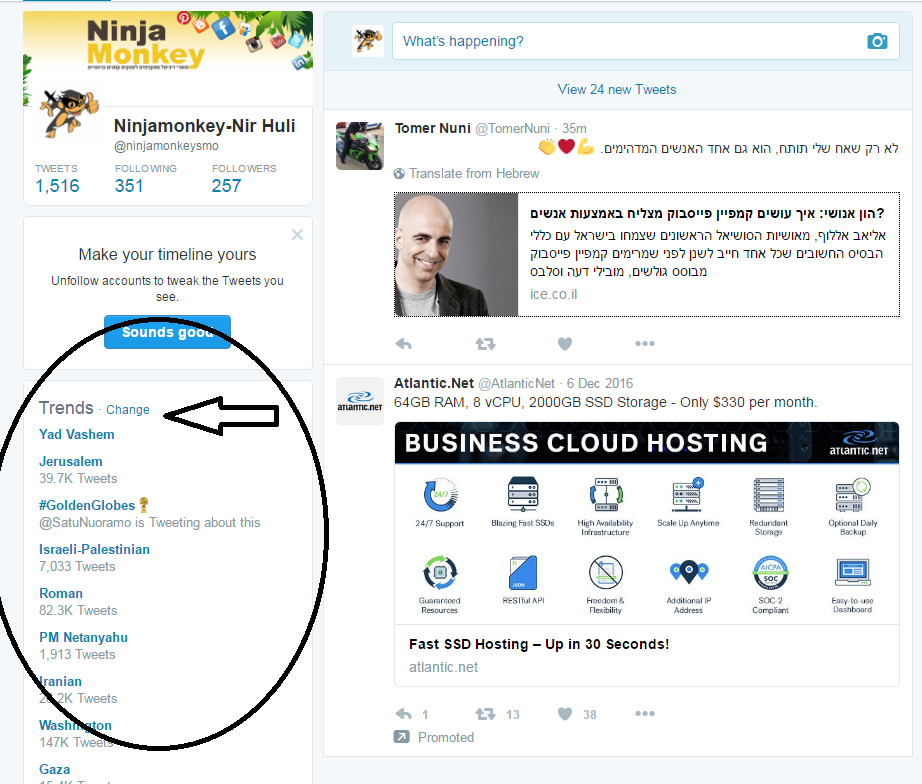Image resolution: width=922 pixels, height=784 pixels.
Task: Click the camera icon in tweet box
Action: (876, 41)
